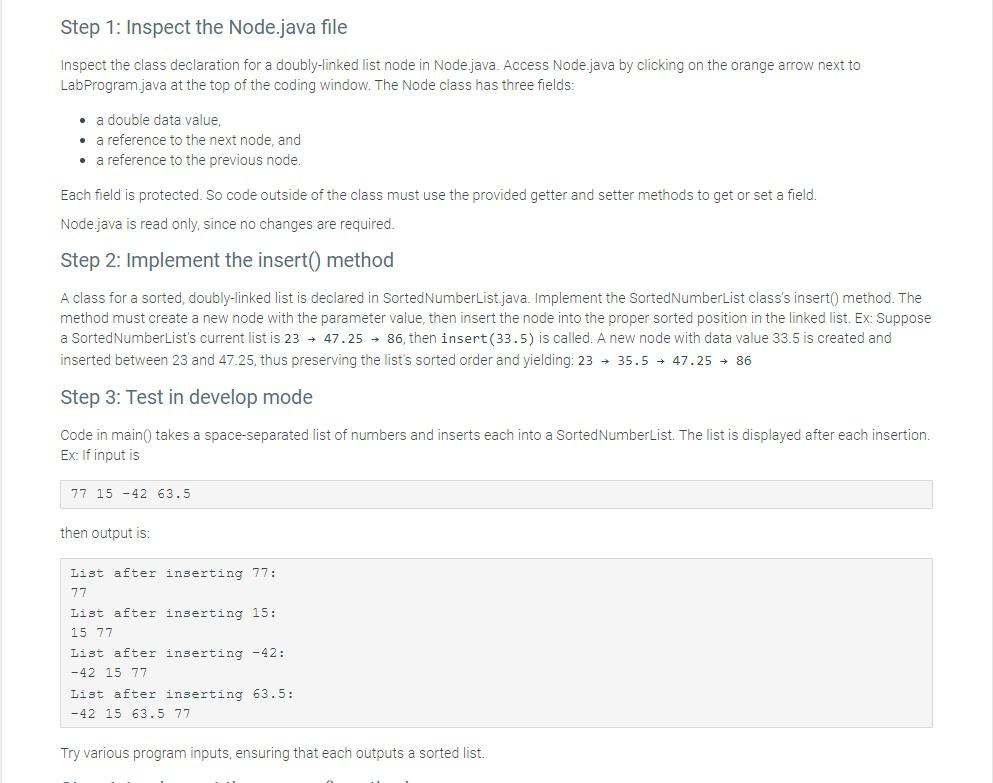Click the 'Each field is protected' sentence

[438, 195]
